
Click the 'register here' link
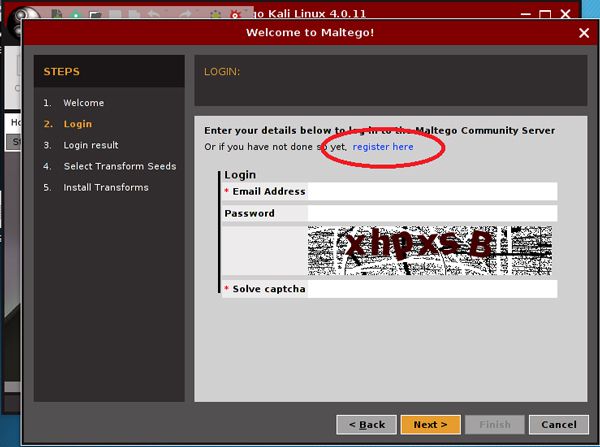point(383,147)
